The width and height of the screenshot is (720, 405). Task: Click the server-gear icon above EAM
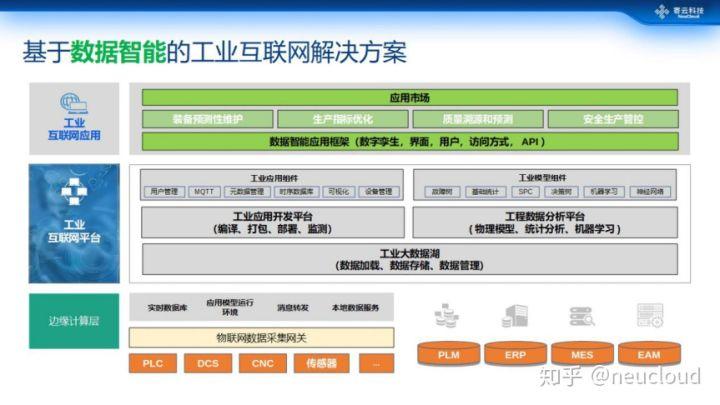pyautogui.click(x=650, y=315)
